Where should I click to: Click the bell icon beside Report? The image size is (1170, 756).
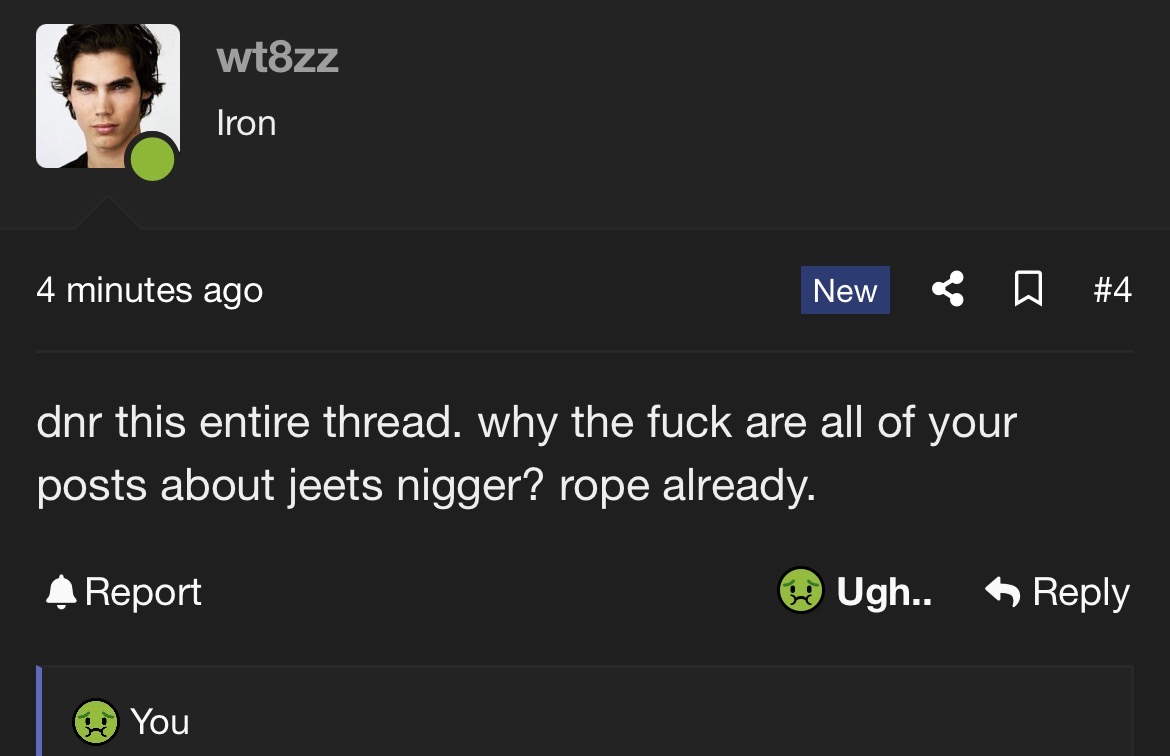[x=60, y=593]
